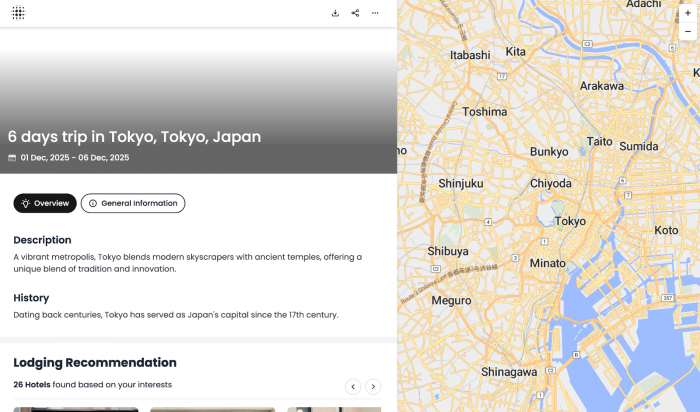Click the calendar icon beside trip dates
The height and width of the screenshot is (412, 700).
(x=12, y=158)
